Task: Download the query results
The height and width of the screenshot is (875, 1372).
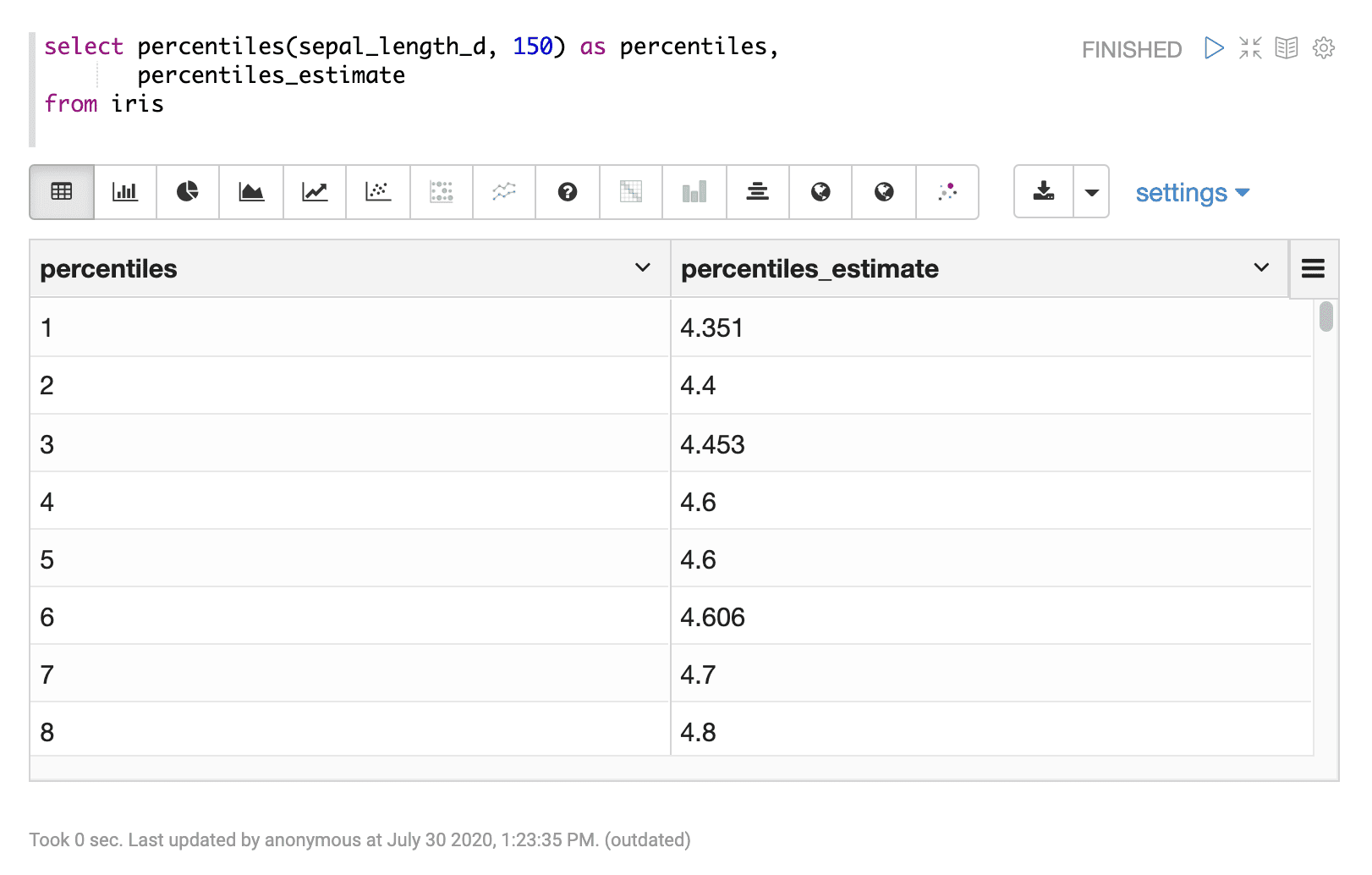Action: [1044, 192]
